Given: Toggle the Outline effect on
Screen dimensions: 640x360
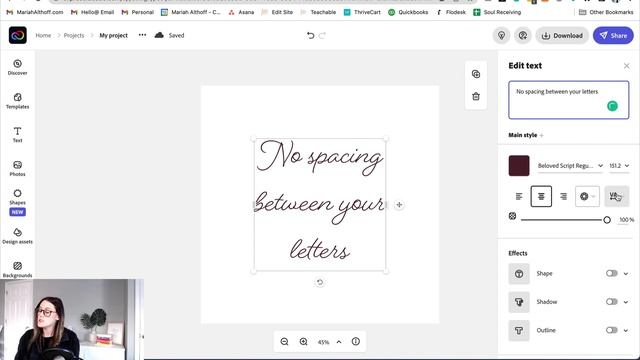Looking at the screenshot, I should point(611,330).
